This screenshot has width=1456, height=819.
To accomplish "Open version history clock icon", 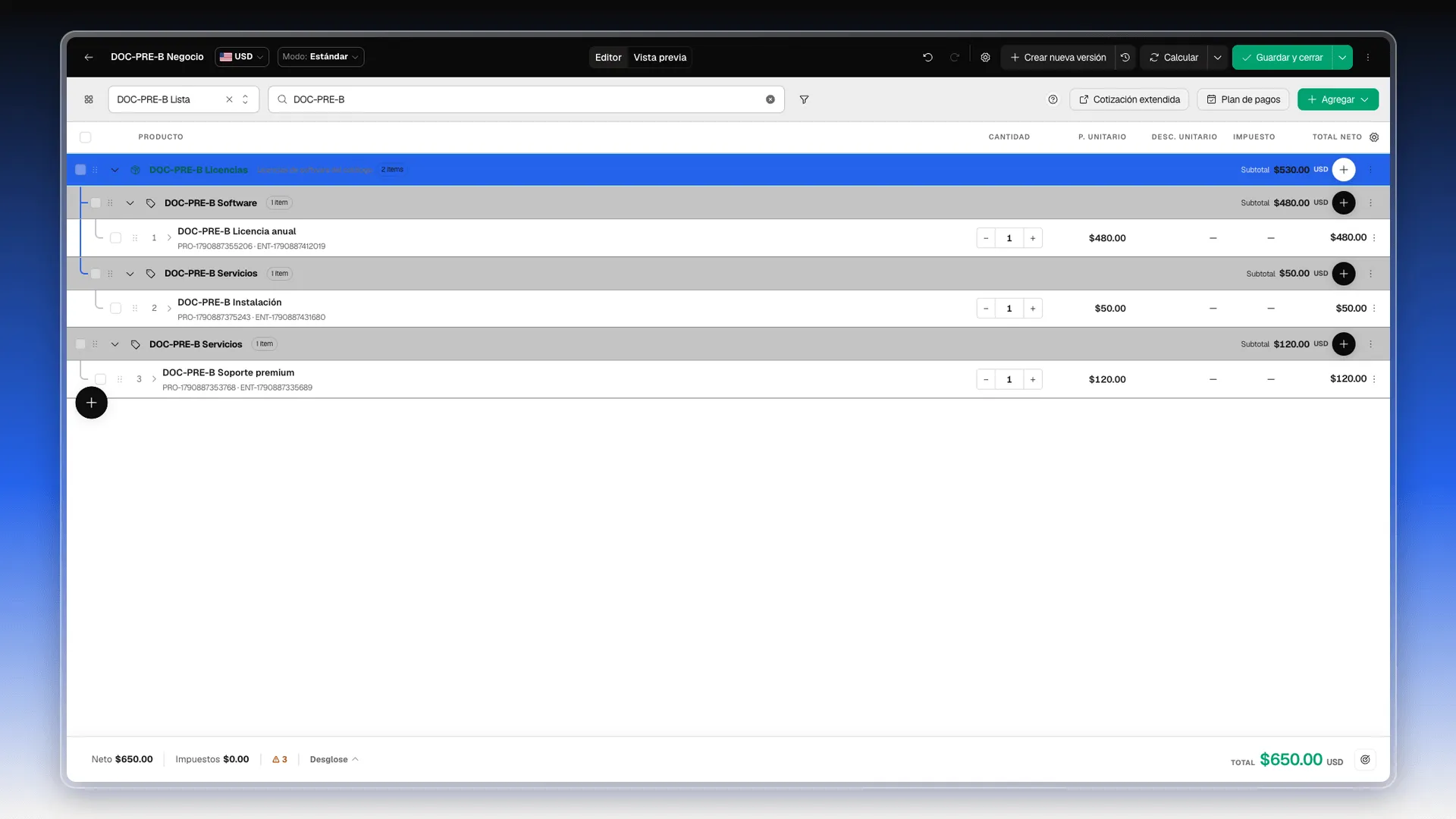I will [1125, 57].
